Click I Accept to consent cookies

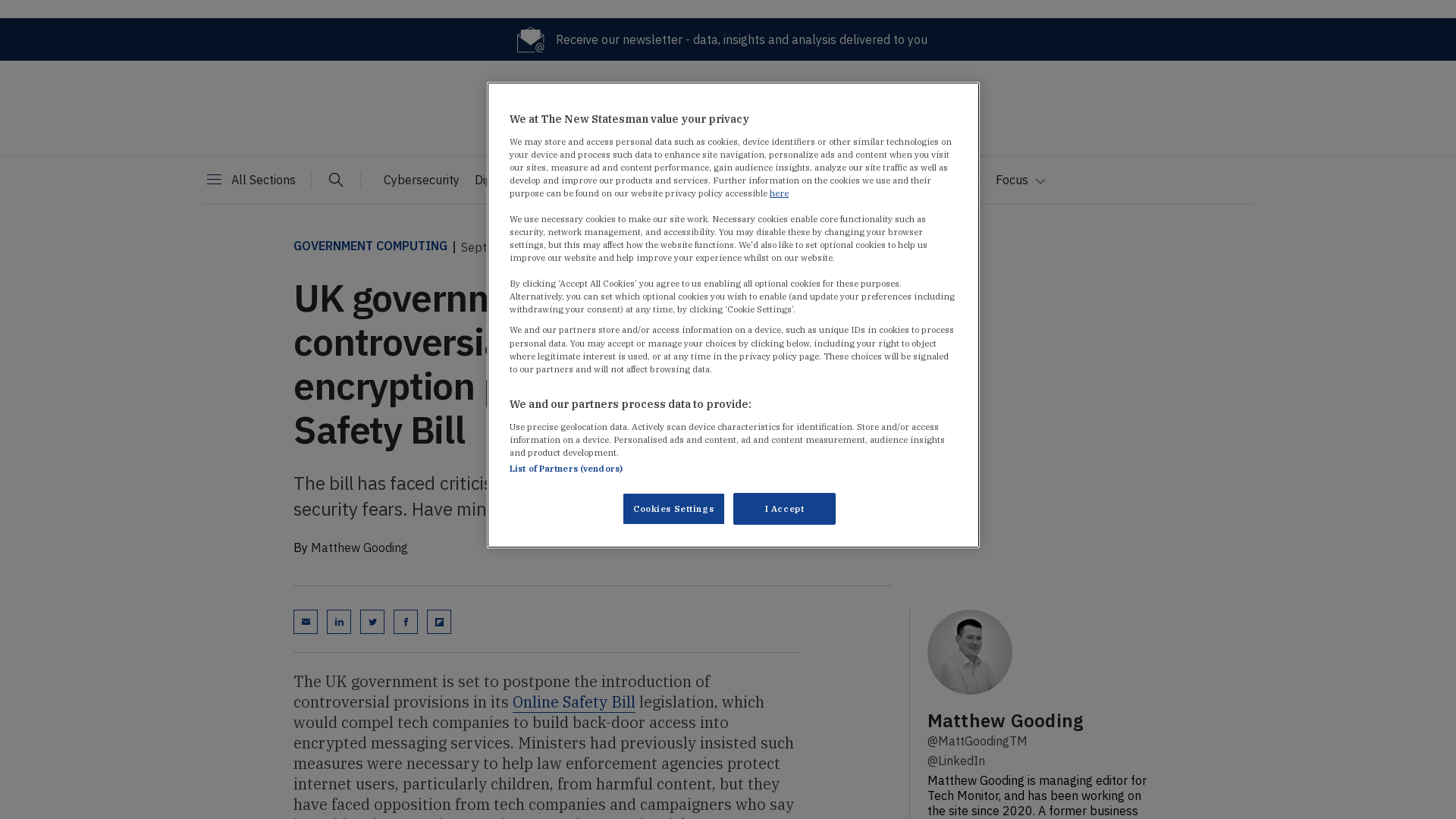784,508
